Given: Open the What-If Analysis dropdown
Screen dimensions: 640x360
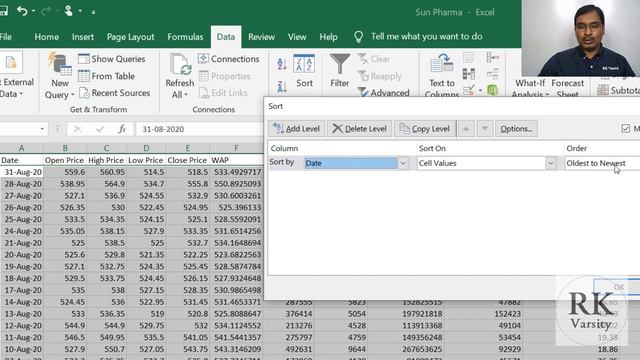Looking at the screenshot, I should (x=529, y=89).
